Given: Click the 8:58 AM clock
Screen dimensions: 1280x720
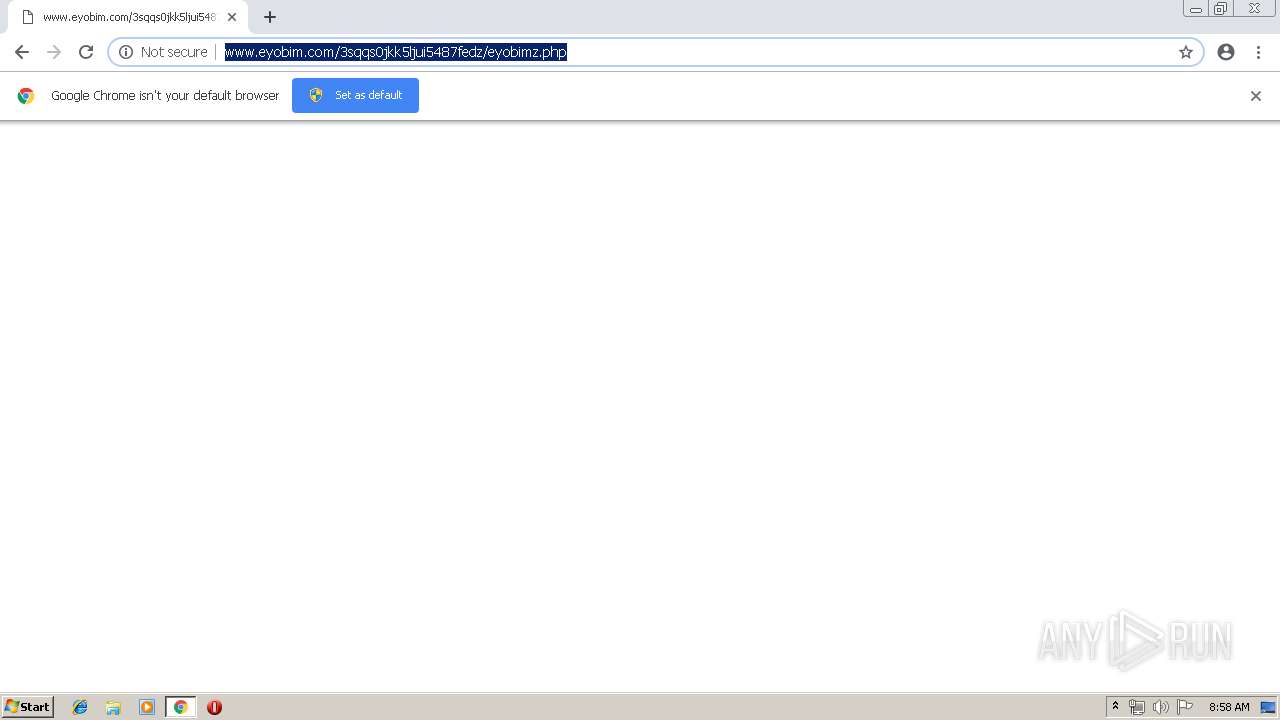Looking at the screenshot, I should tap(1229, 707).
